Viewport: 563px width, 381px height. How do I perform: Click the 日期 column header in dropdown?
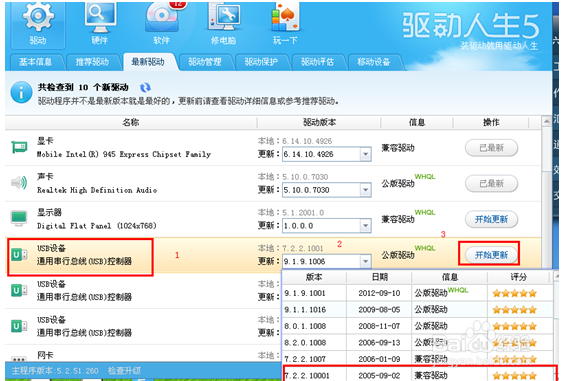[x=380, y=277]
